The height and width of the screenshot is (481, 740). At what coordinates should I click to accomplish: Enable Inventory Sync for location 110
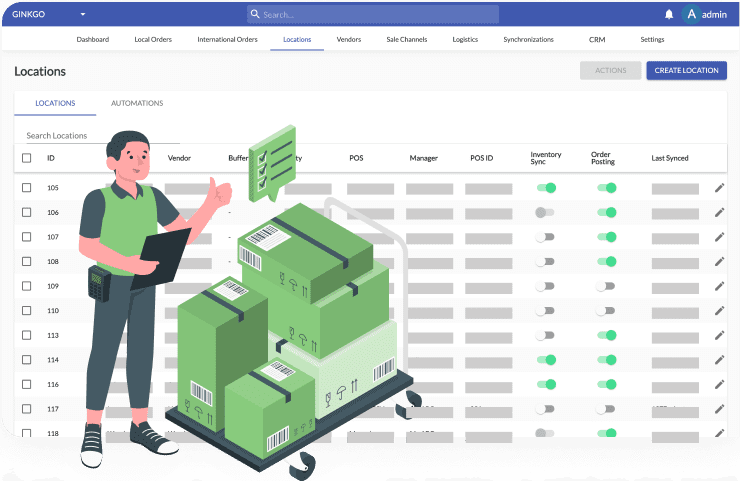click(x=545, y=311)
